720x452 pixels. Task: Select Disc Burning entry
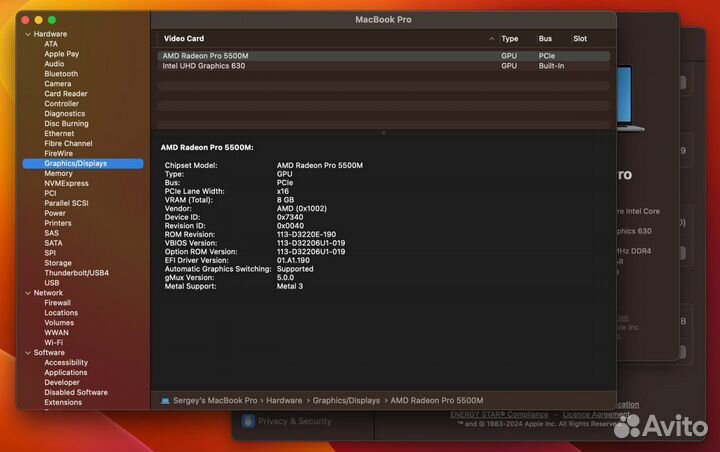point(67,124)
